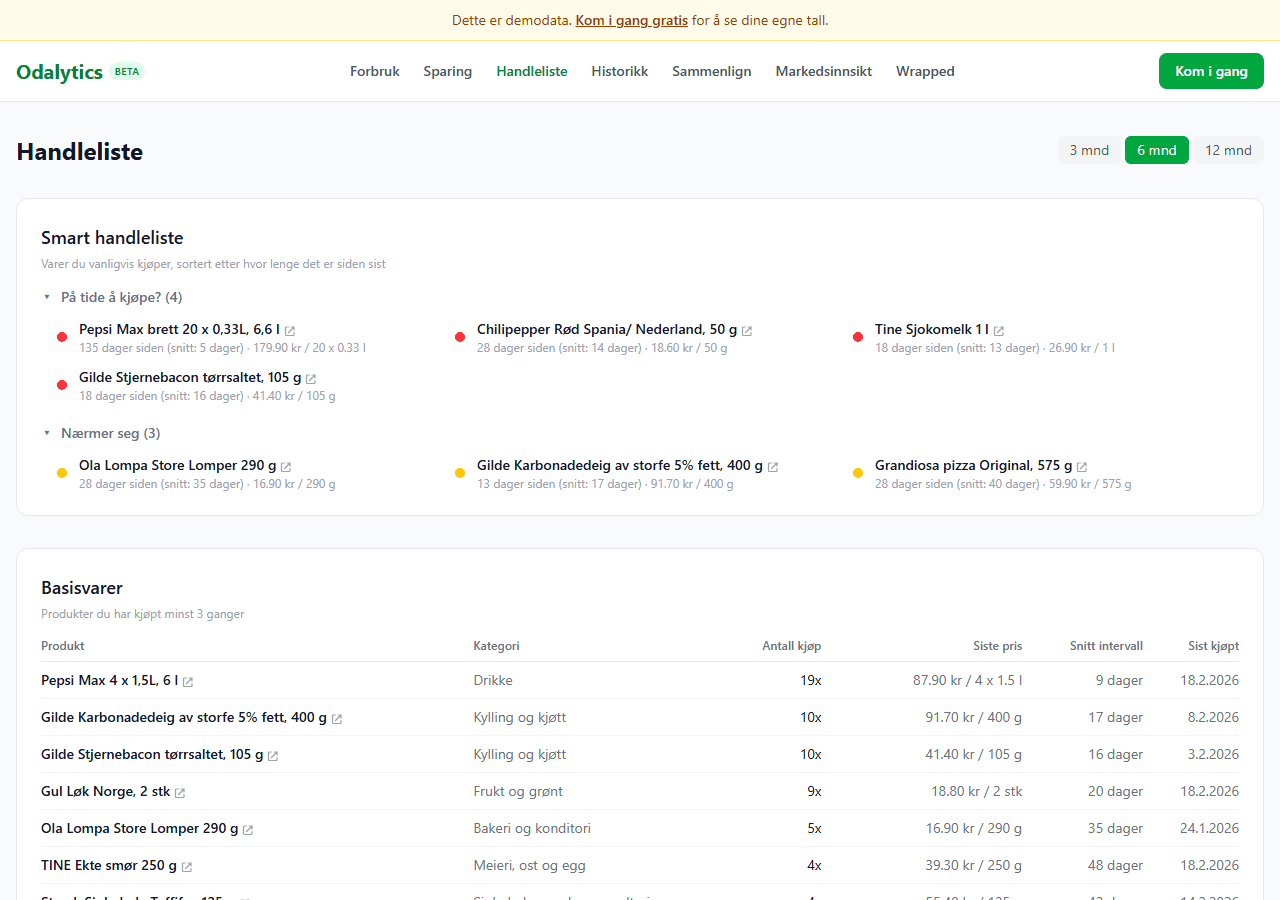Image resolution: width=1280 pixels, height=900 pixels.
Task: Click external link icon next to Chilipepper Rød
Action: coord(747,331)
